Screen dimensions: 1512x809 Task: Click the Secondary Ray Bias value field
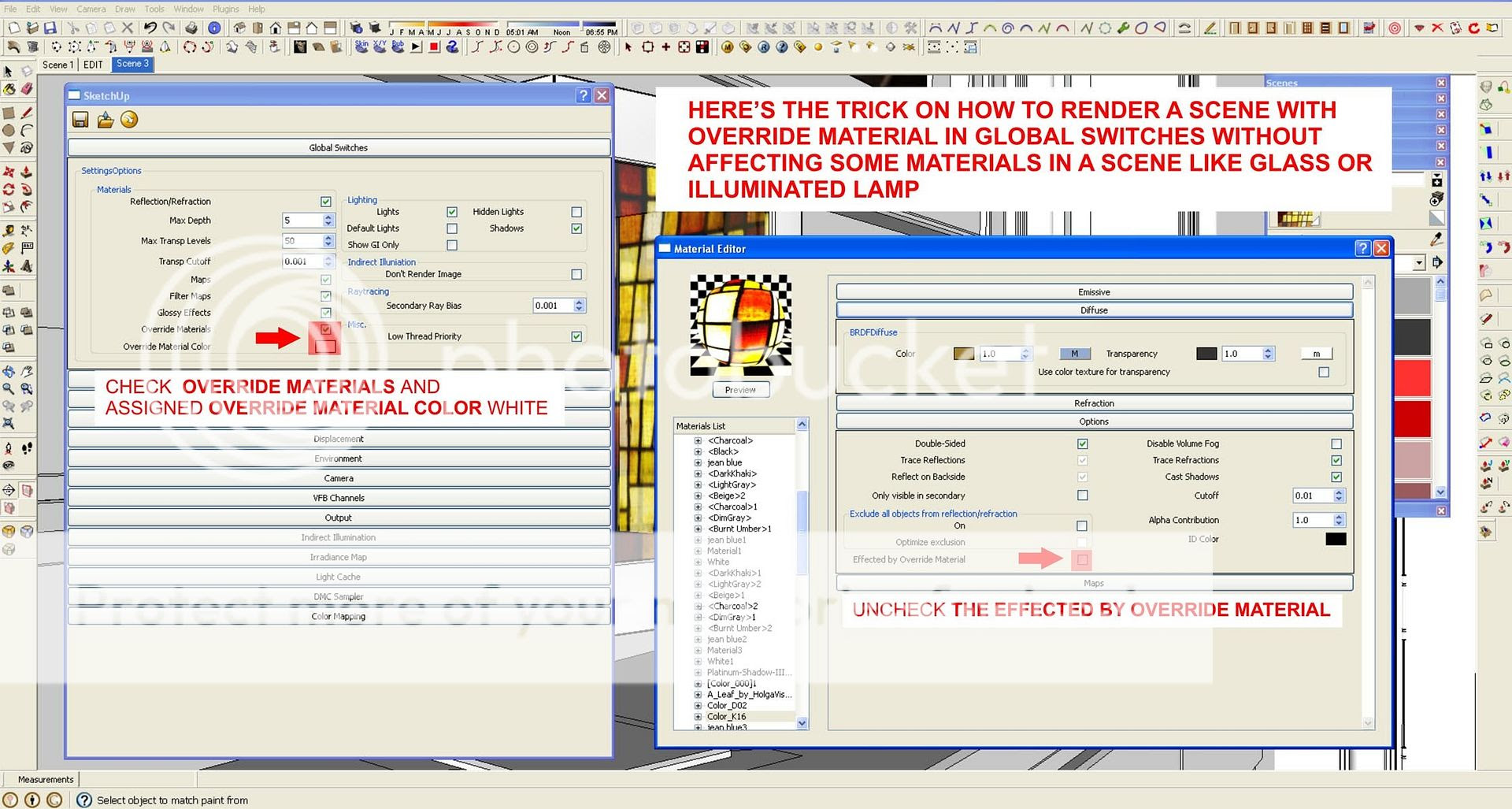click(554, 306)
